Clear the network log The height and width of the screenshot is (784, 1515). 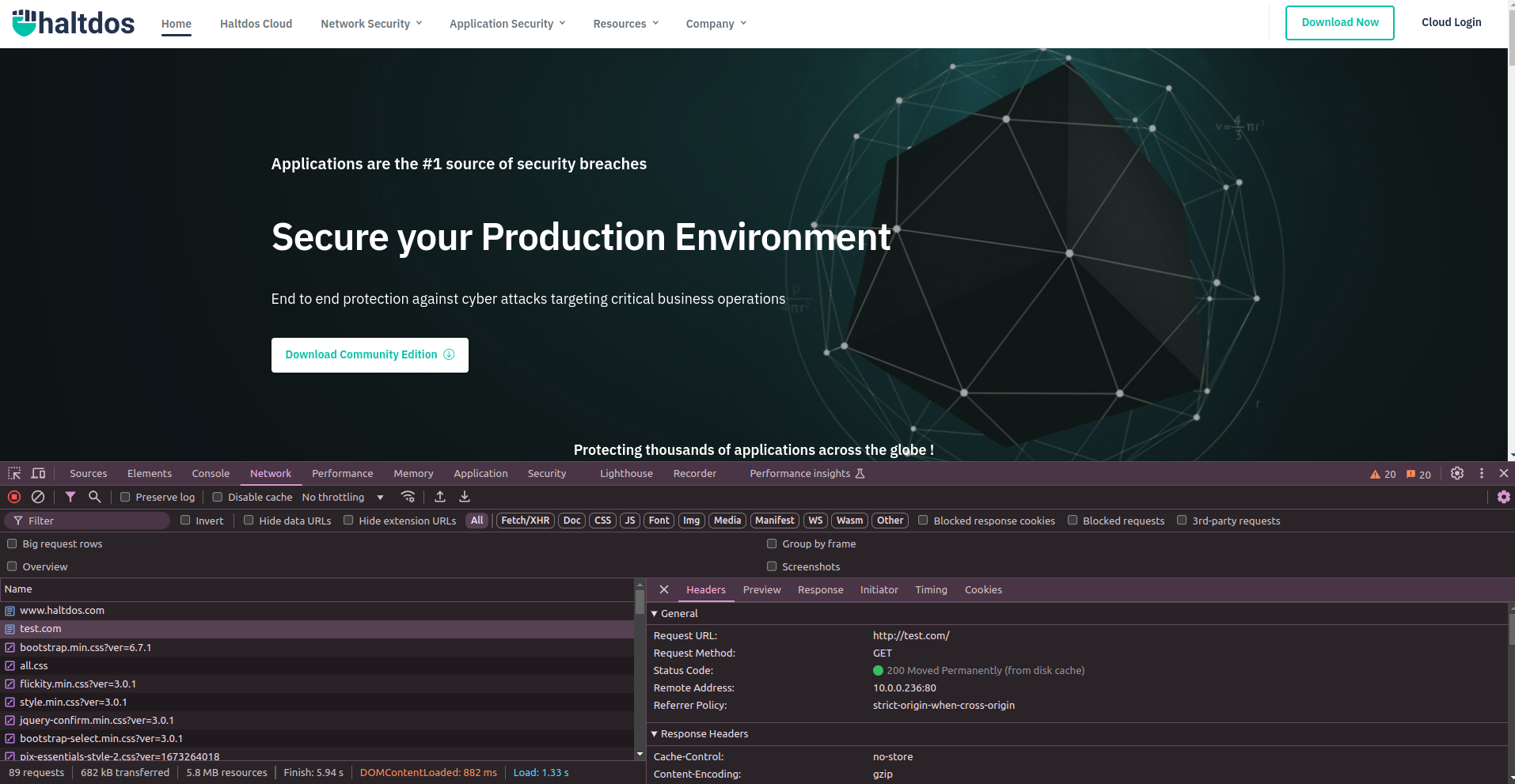click(x=38, y=497)
